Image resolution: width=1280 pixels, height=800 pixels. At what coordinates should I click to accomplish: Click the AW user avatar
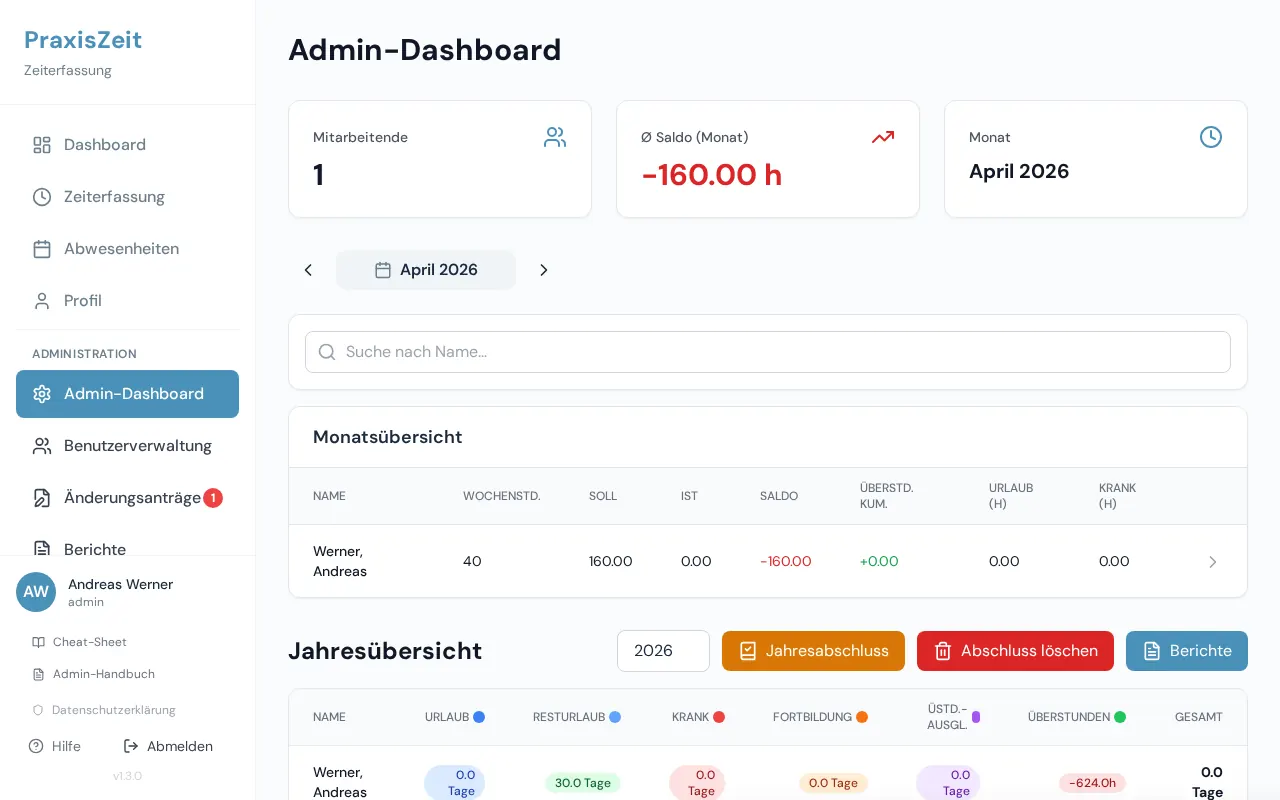coord(36,592)
